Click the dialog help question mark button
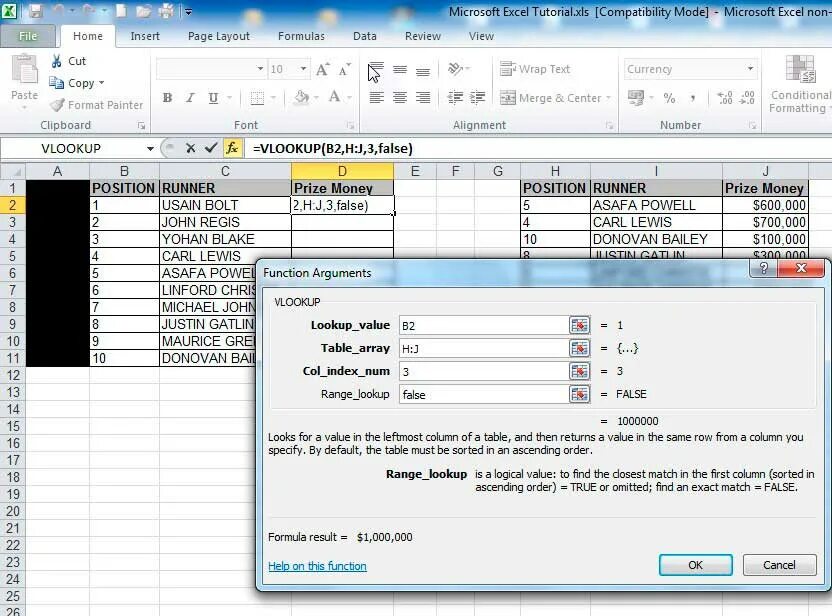 (764, 268)
